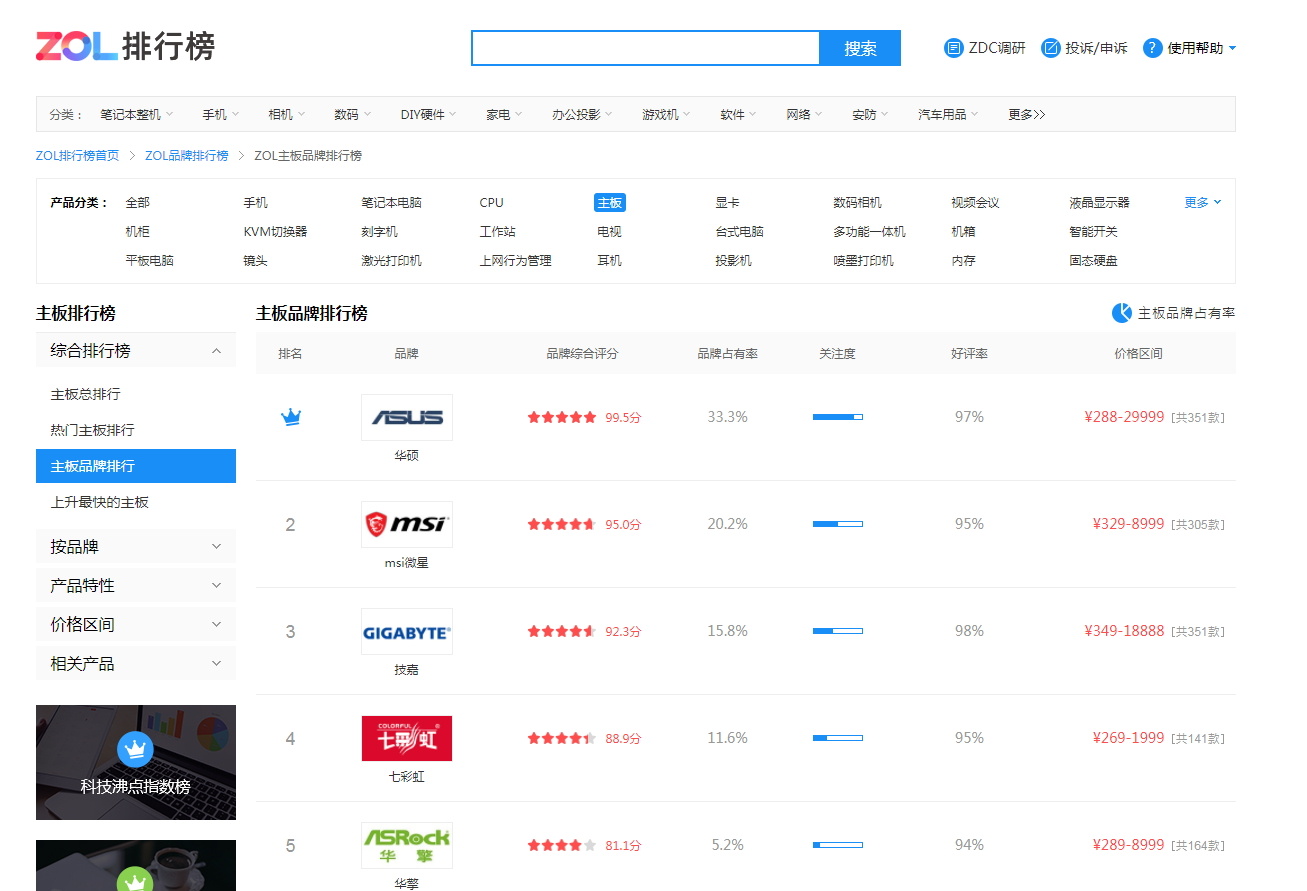
Task: Select 主板品牌排行 in sidebar
Action: click(x=136, y=466)
